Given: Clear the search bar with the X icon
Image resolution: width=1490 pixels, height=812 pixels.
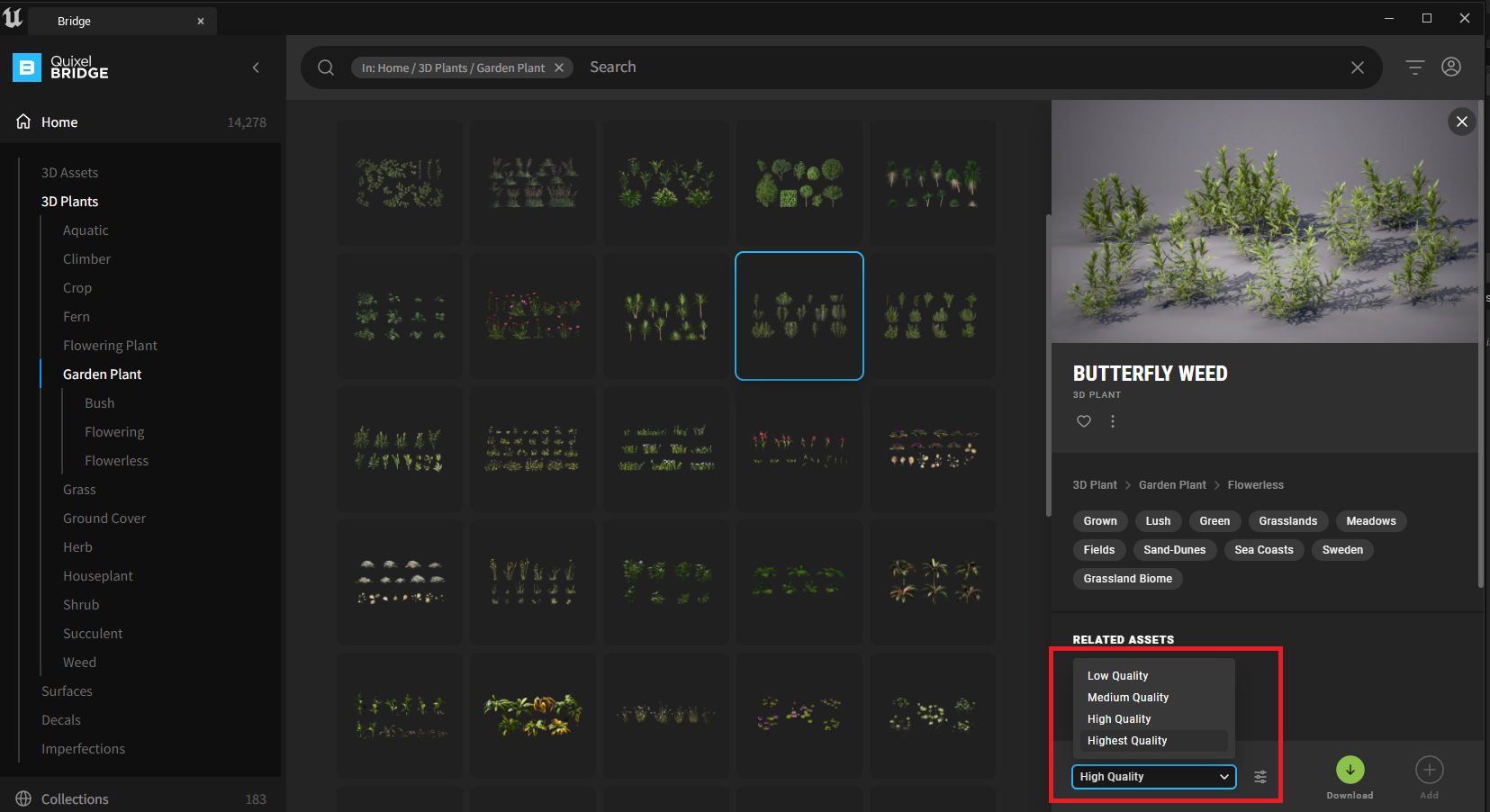Looking at the screenshot, I should tap(1358, 68).
